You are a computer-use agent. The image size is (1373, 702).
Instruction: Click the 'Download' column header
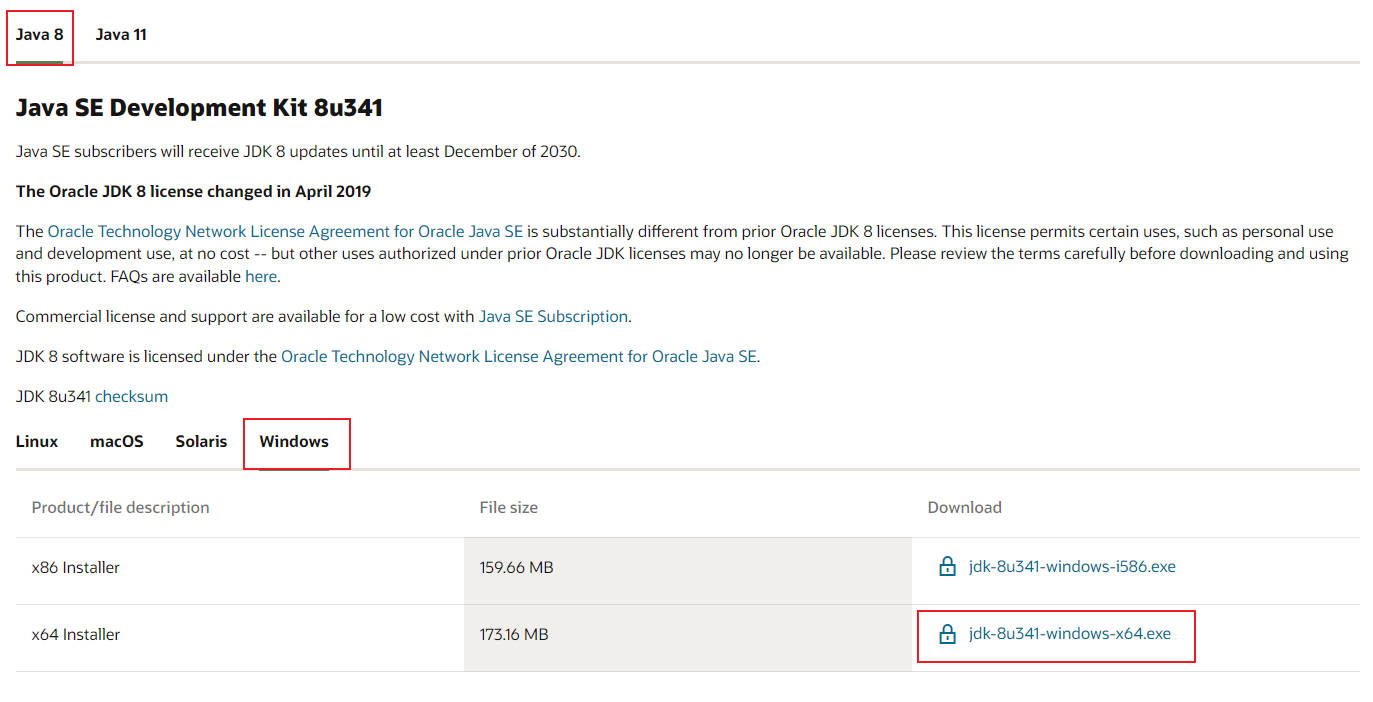point(964,508)
